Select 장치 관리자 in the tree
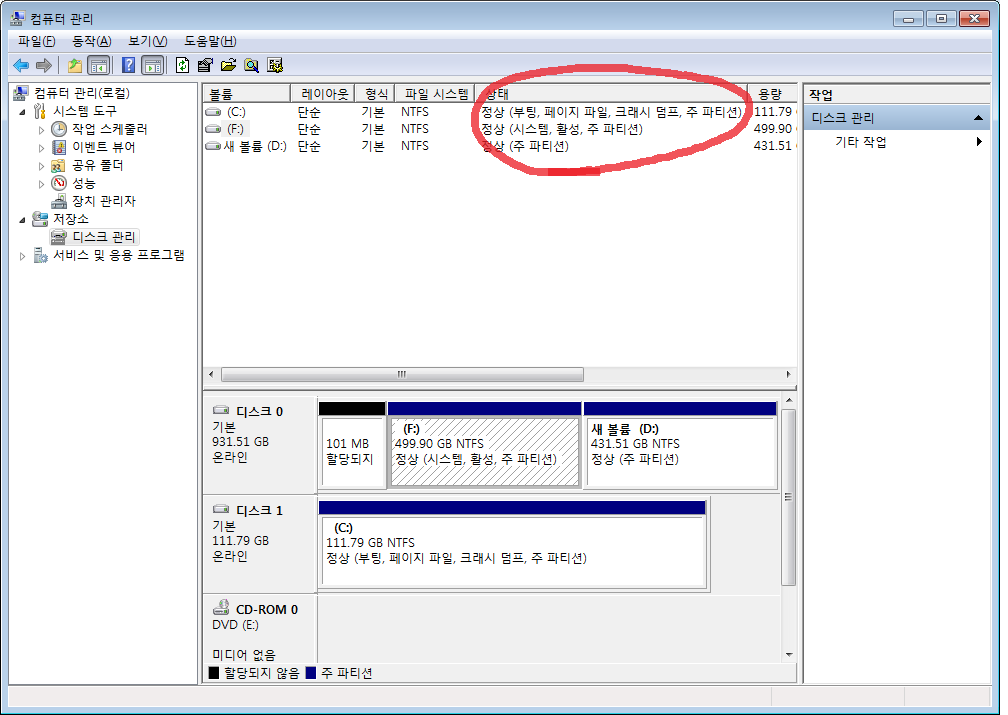The width and height of the screenshot is (1008, 715). [103, 201]
